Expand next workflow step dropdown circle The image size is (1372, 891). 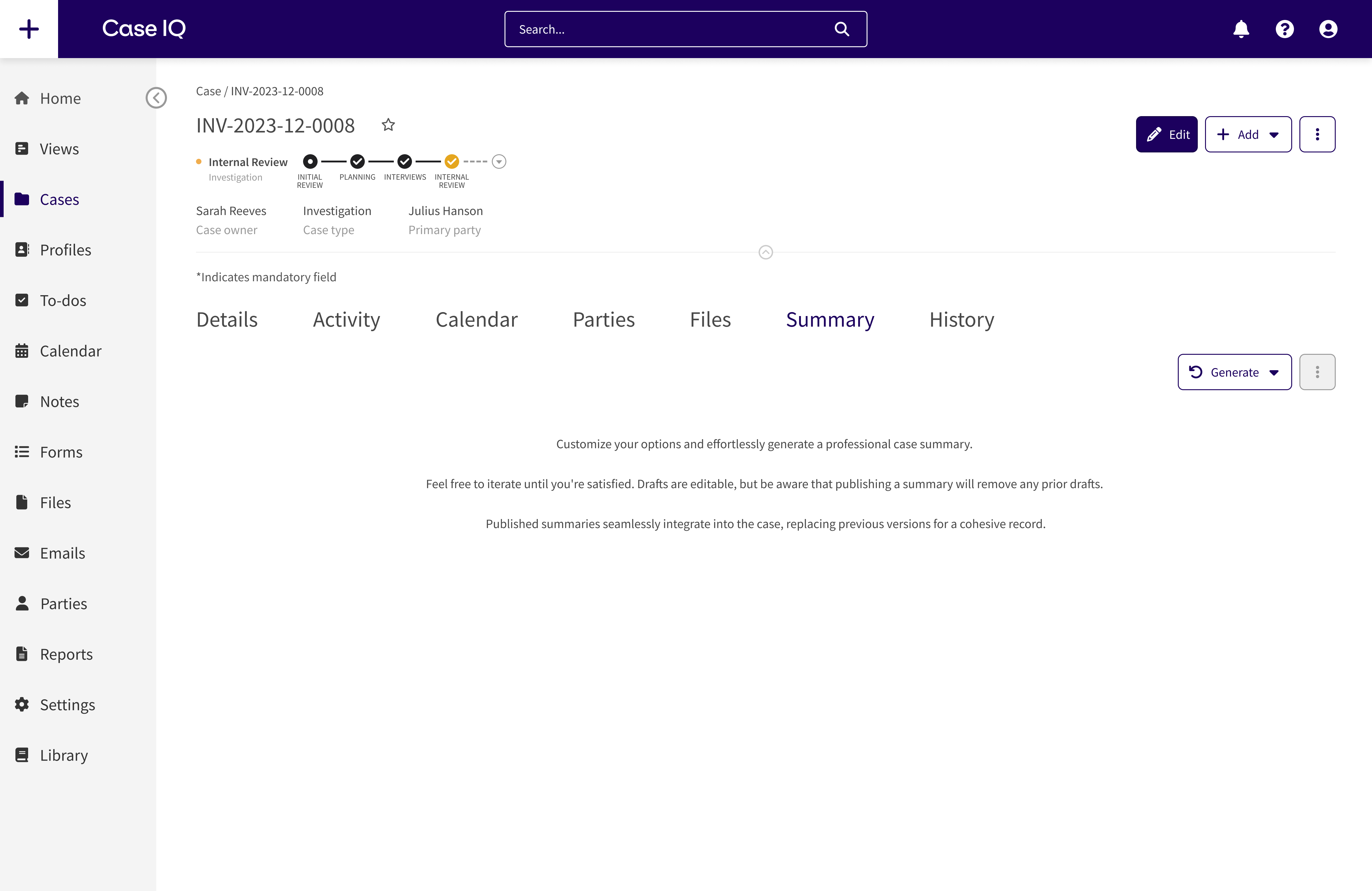coord(499,162)
